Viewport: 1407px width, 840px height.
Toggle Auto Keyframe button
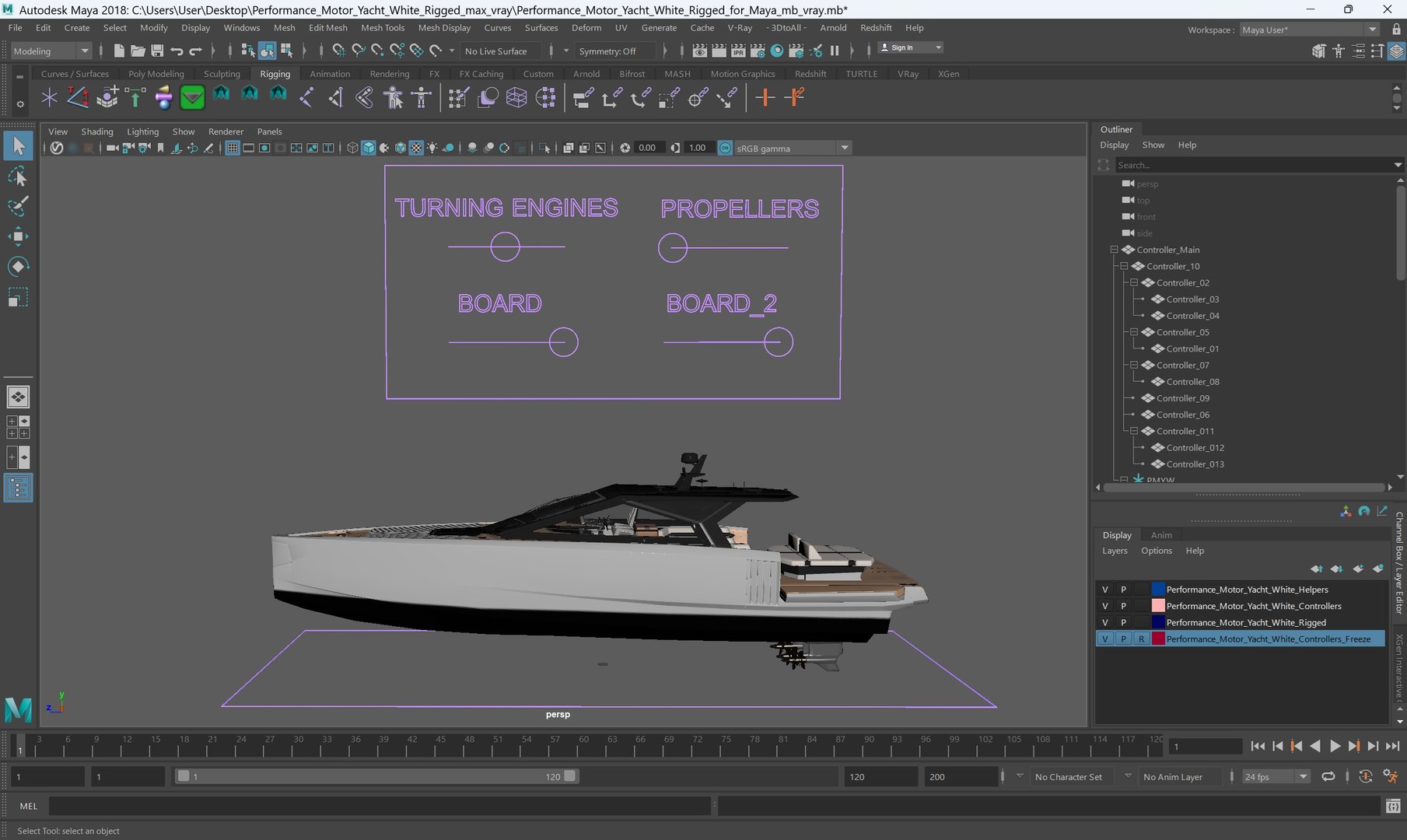click(1365, 776)
